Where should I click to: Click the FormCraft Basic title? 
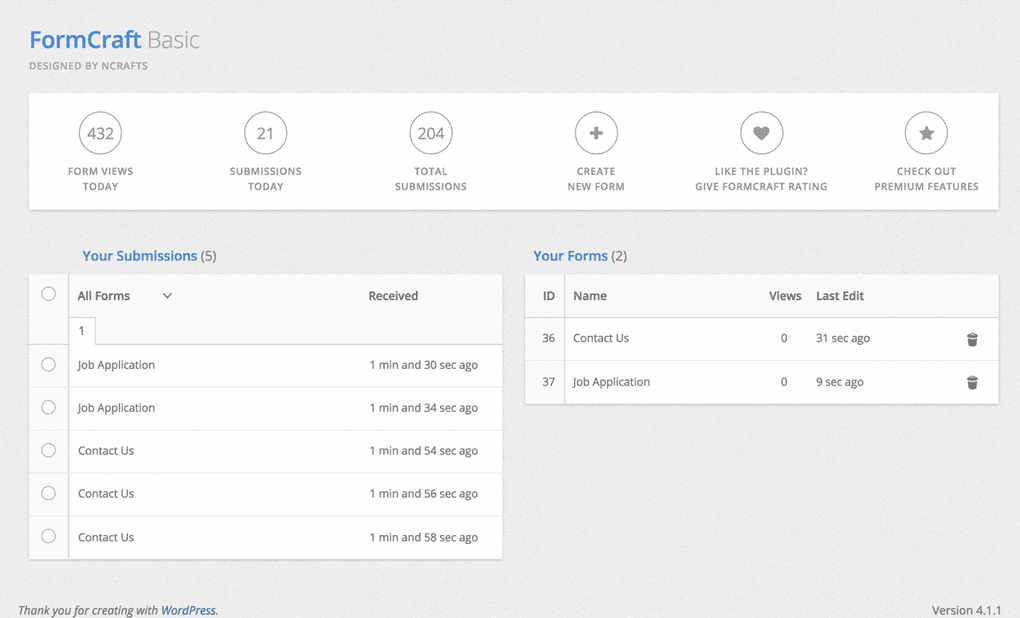tap(113, 39)
